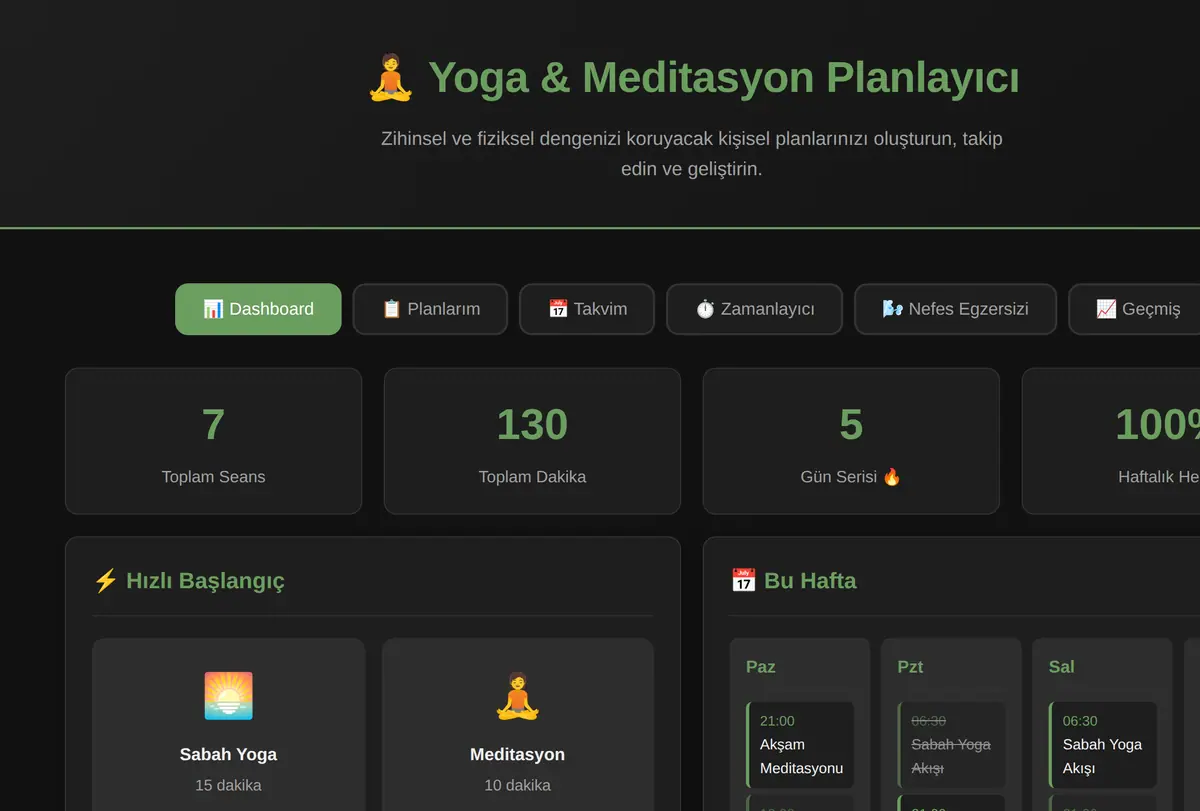The width and height of the screenshot is (1200, 811).
Task: Click the Bu Hafta heading
Action: pos(810,581)
